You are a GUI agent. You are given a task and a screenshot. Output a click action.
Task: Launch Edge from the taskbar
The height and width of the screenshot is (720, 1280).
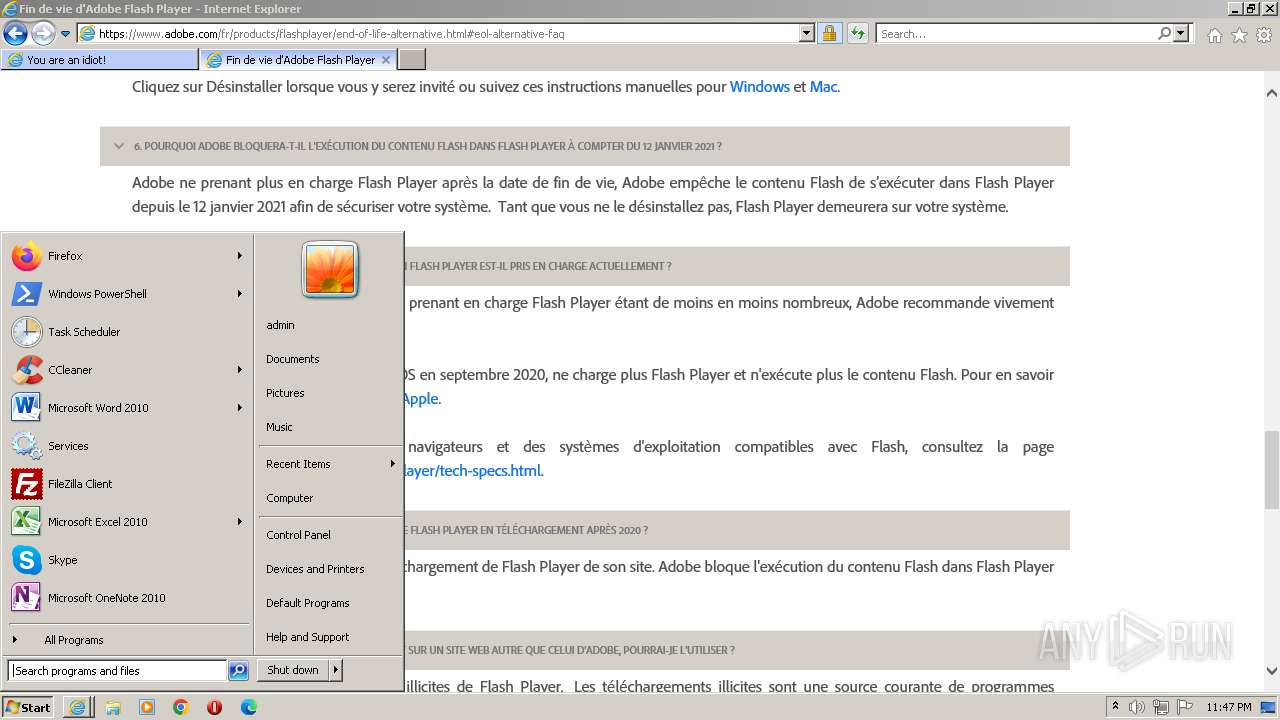pos(249,707)
